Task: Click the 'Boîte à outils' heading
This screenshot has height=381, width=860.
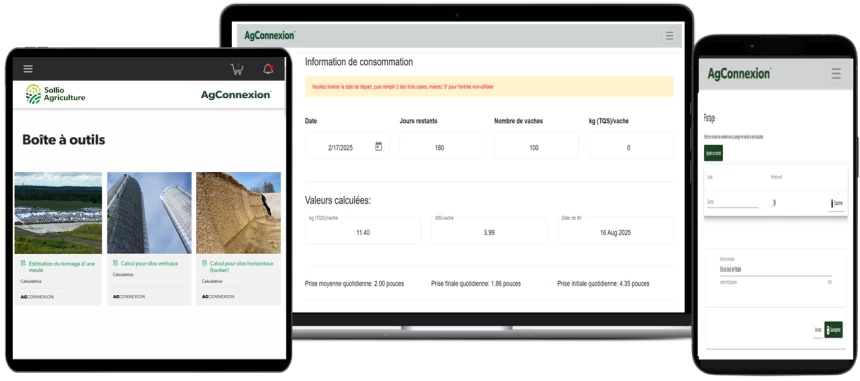Action: [64, 140]
